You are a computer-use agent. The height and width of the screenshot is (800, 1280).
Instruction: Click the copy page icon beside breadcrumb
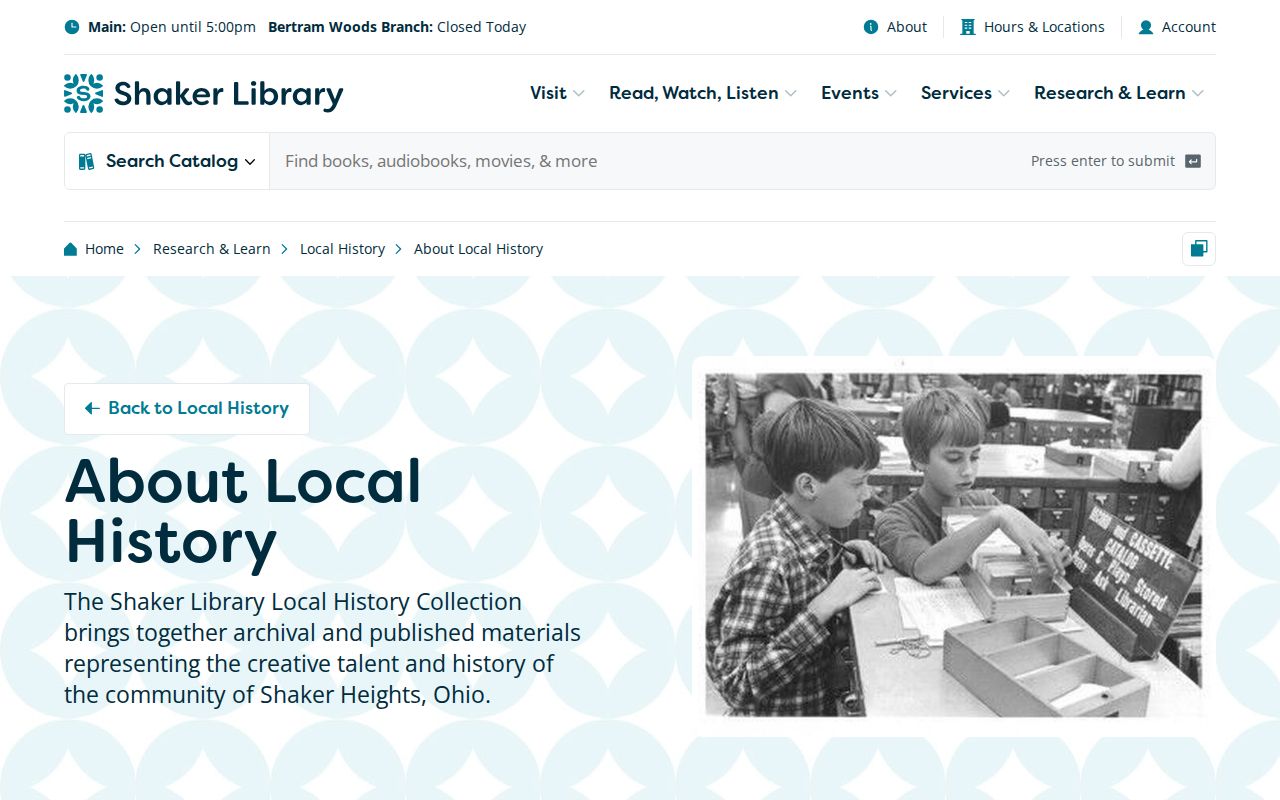pos(1198,249)
